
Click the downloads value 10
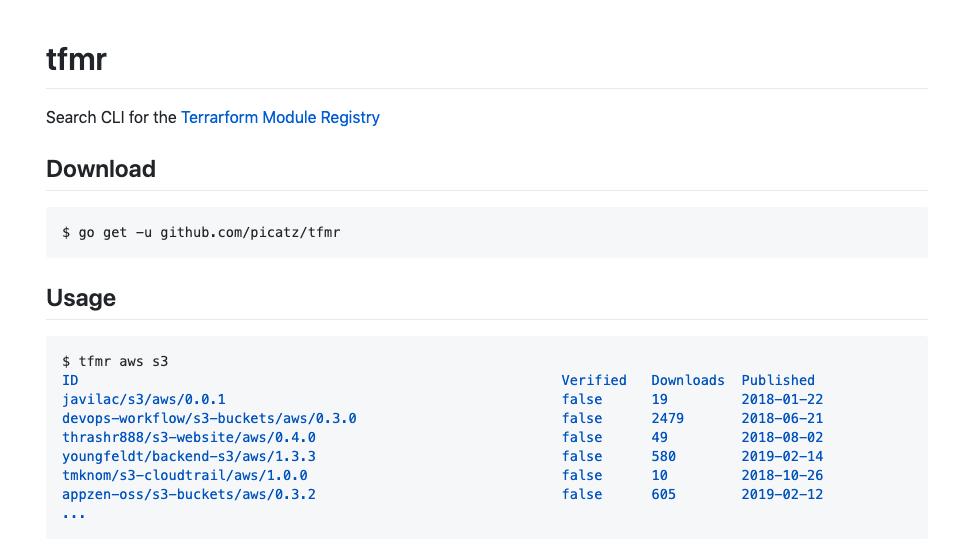[659, 475]
